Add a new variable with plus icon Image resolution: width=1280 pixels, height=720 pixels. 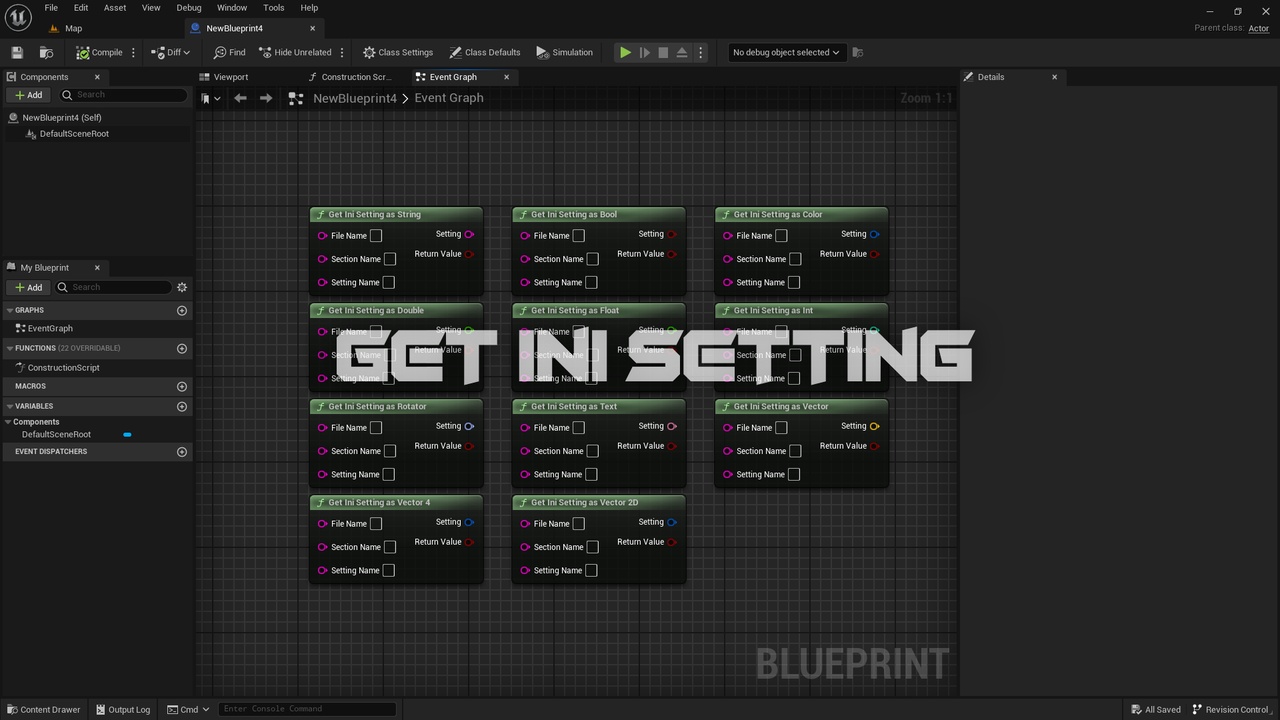(182, 406)
